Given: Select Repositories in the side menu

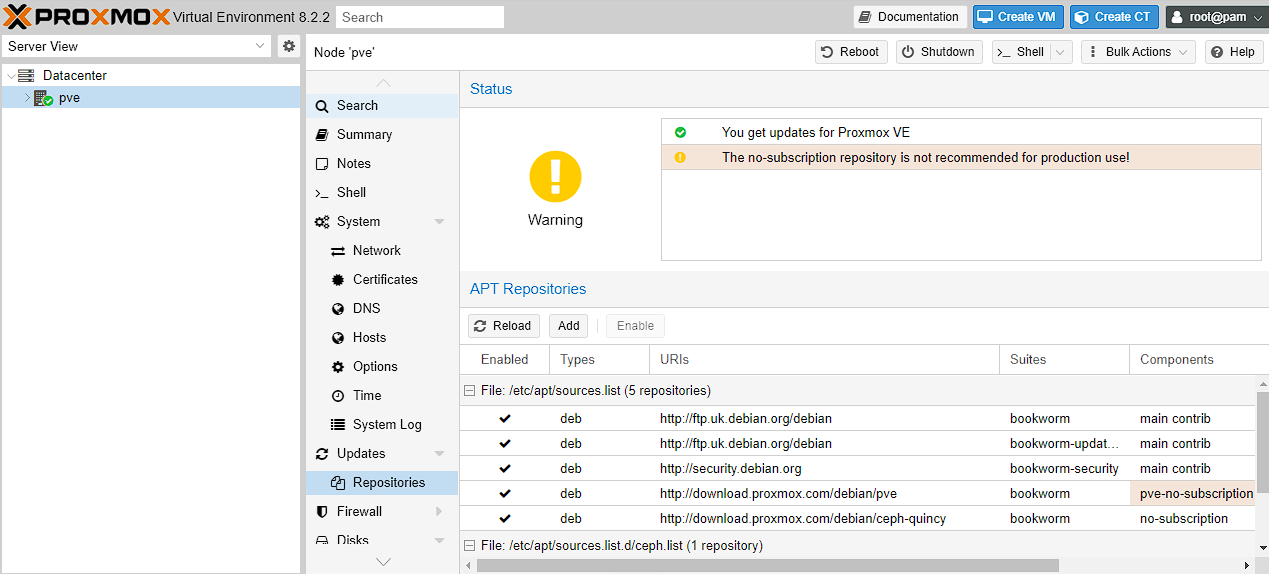Looking at the screenshot, I should (x=388, y=483).
